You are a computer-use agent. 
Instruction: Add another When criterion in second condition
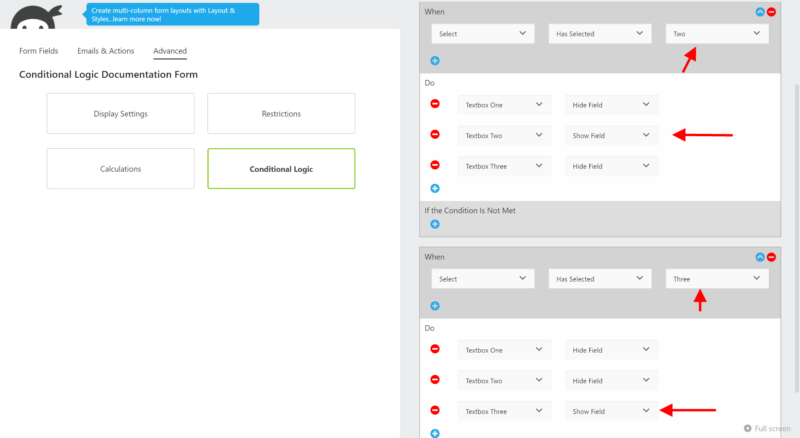(x=435, y=306)
